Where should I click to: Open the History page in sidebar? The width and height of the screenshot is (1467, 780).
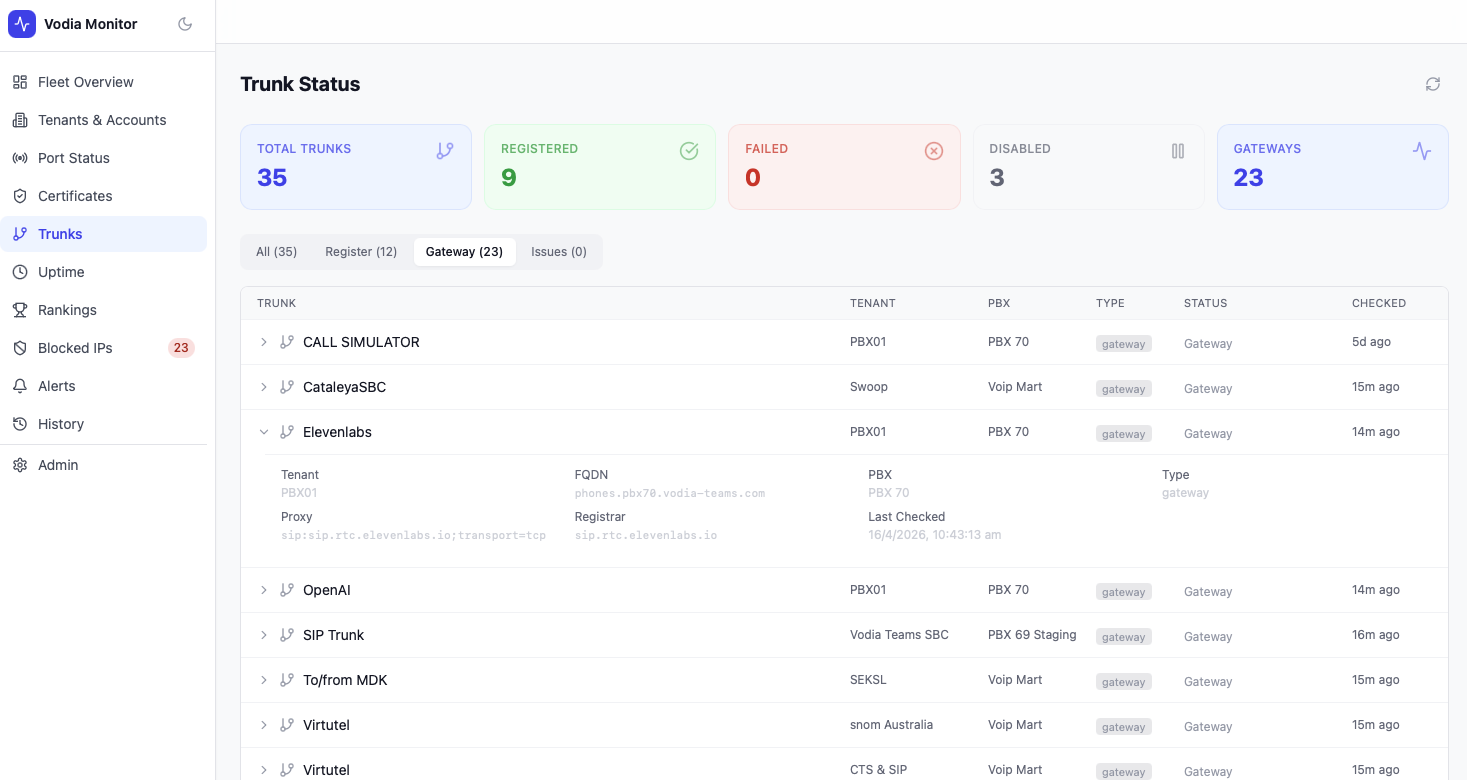pos(61,424)
